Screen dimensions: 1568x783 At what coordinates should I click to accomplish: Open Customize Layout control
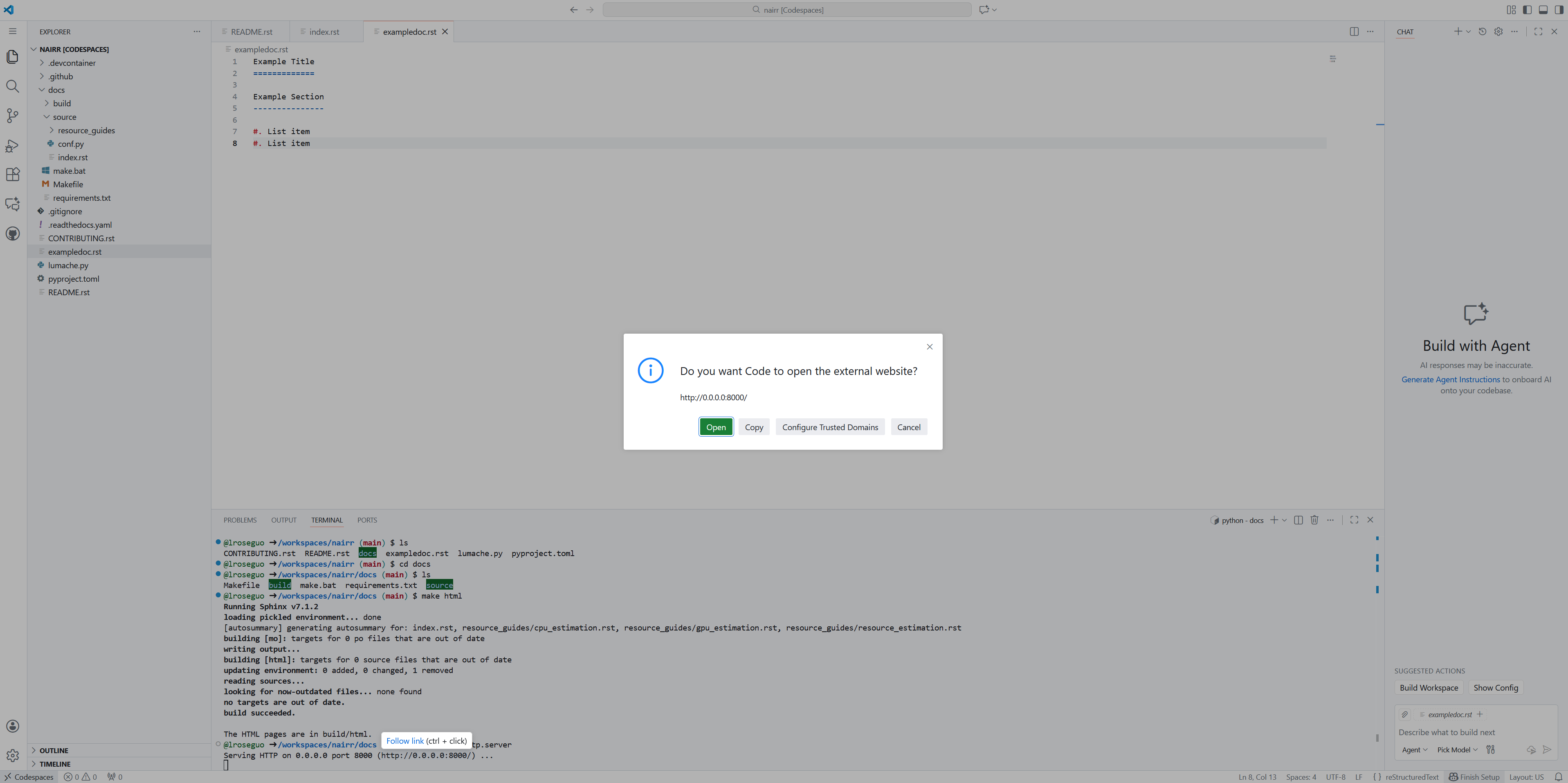pos(1511,10)
